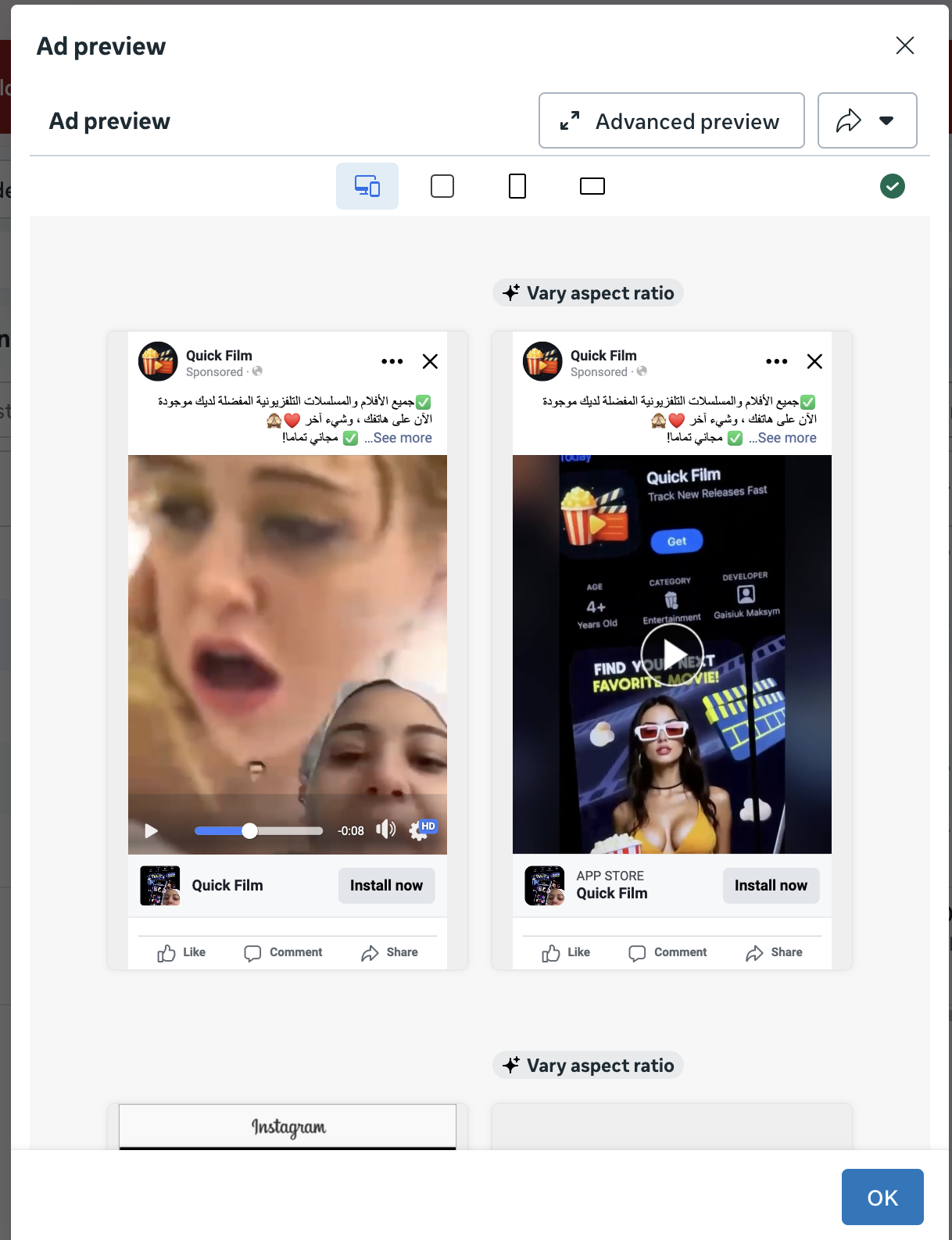The image size is (952, 1240).
Task: Play the right ad video
Action: pyautogui.click(x=672, y=654)
